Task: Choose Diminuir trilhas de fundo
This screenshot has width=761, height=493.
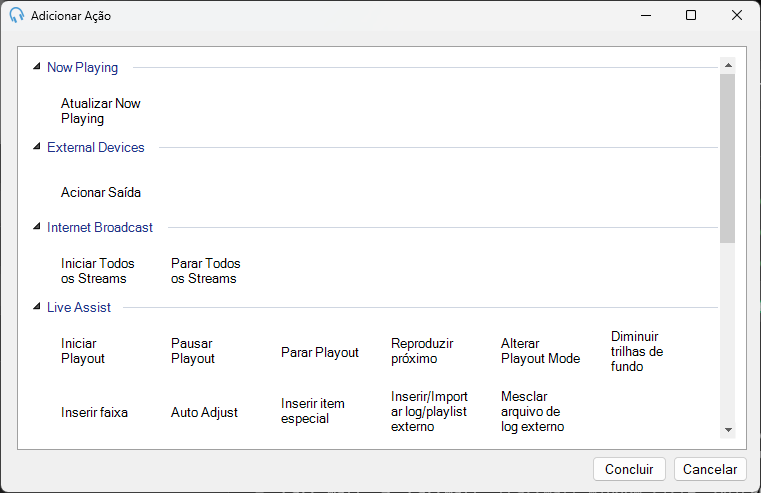Action: pos(637,351)
